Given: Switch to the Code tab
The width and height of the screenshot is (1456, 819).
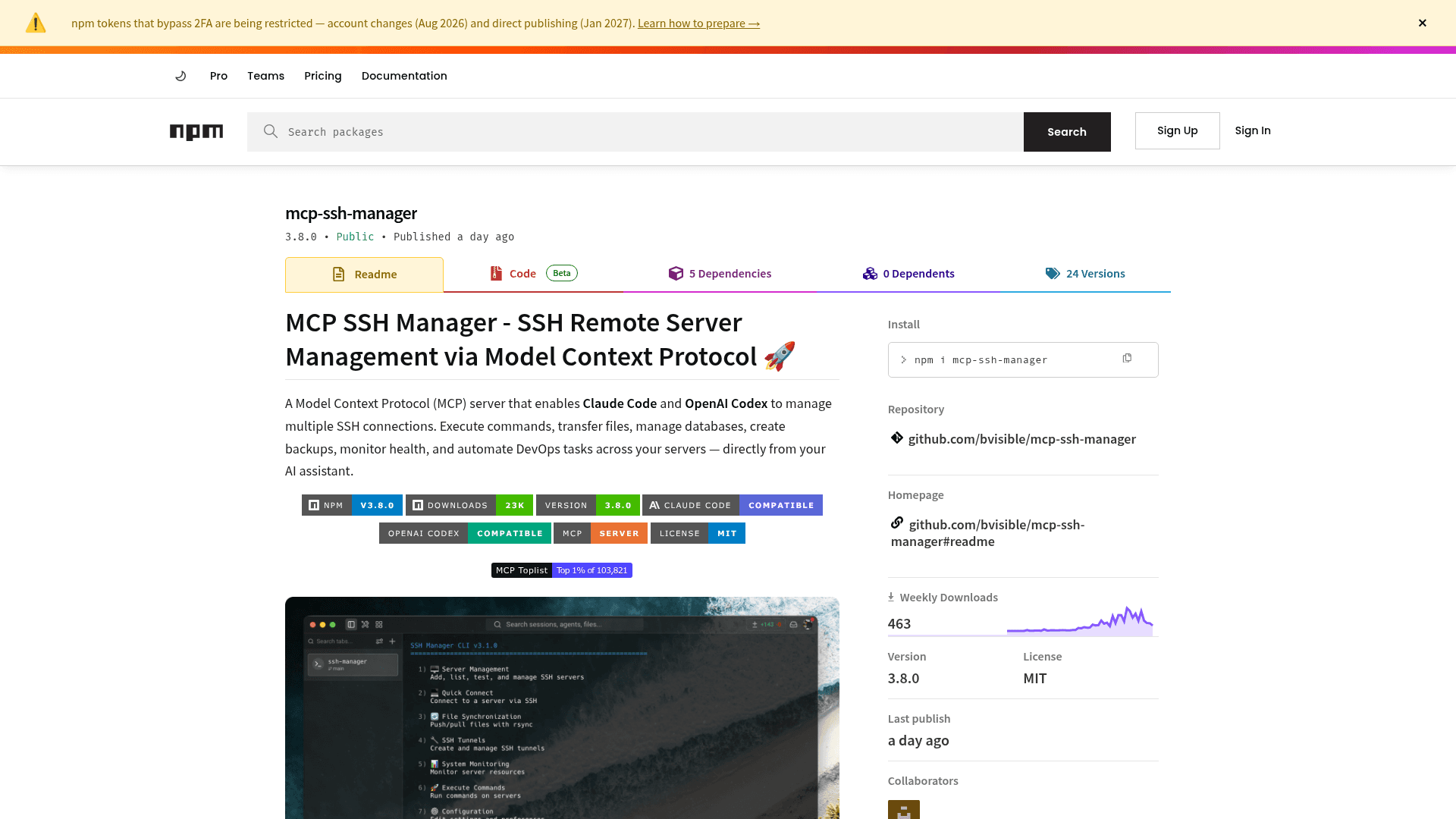Looking at the screenshot, I should click(x=533, y=274).
